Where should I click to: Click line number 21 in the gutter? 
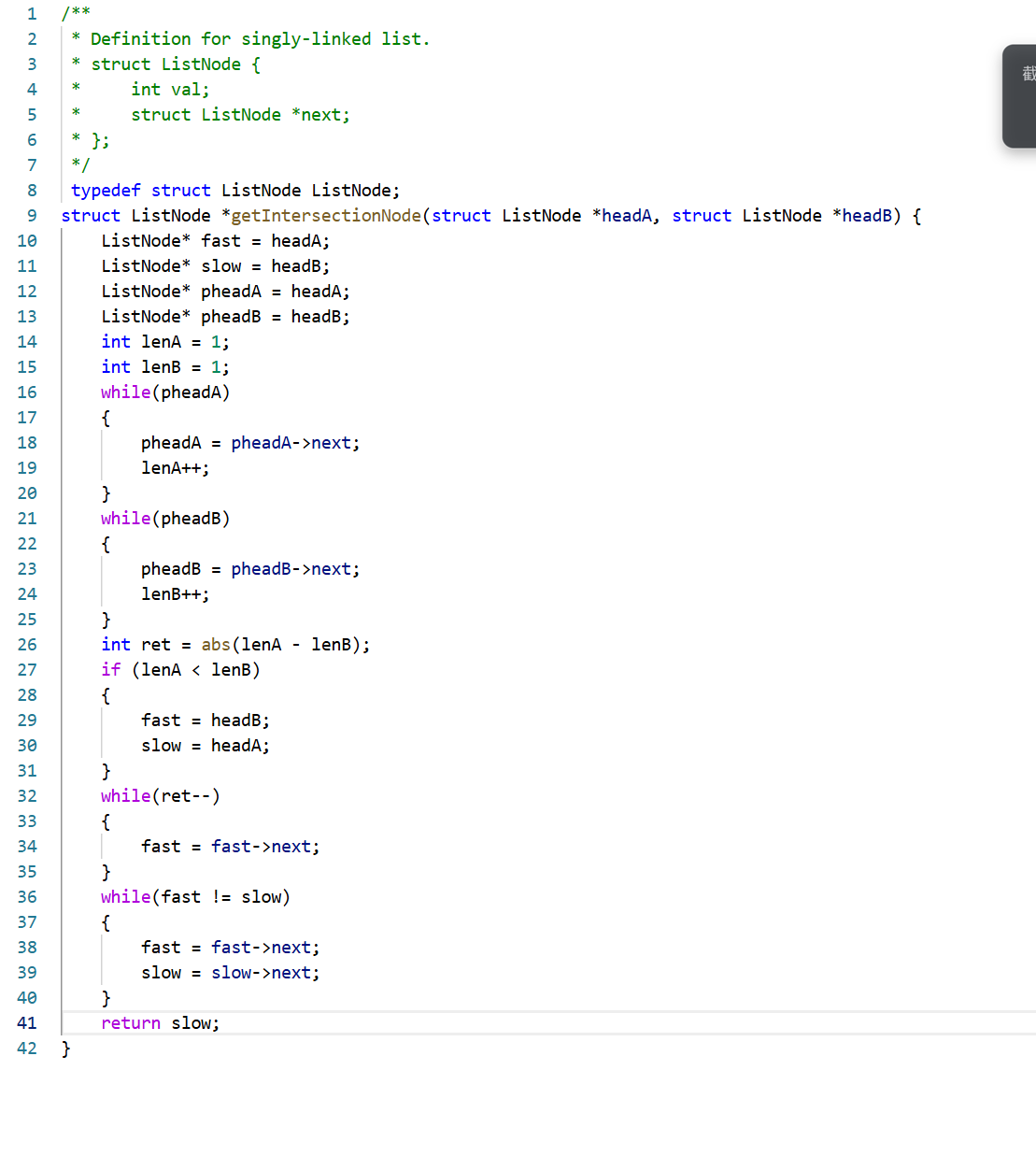(27, 519)
